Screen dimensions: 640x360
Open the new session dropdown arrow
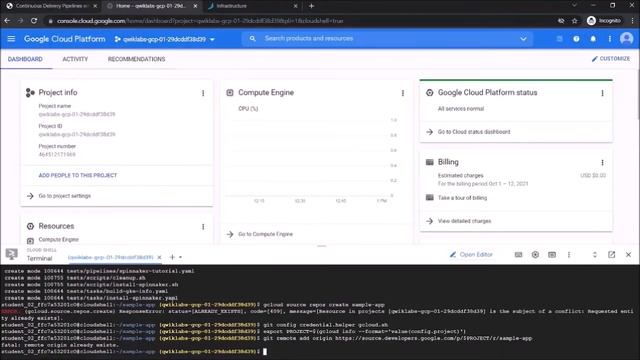180,257
